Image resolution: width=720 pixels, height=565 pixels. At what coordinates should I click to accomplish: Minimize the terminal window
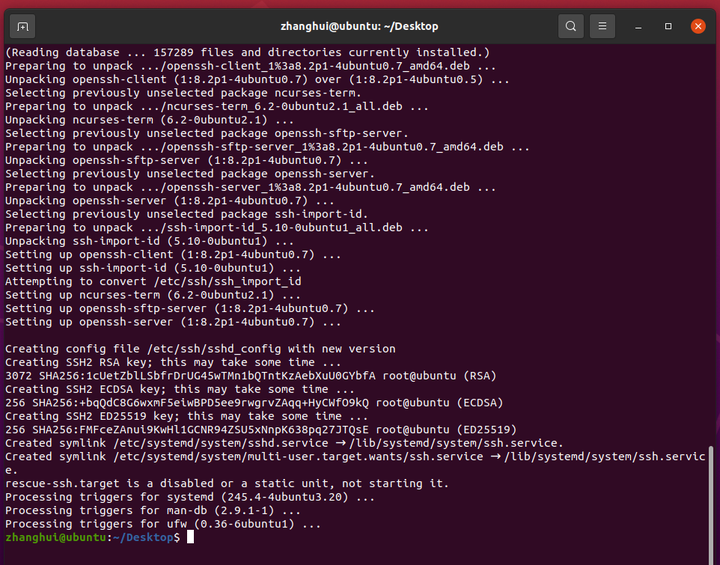(638, 27)
